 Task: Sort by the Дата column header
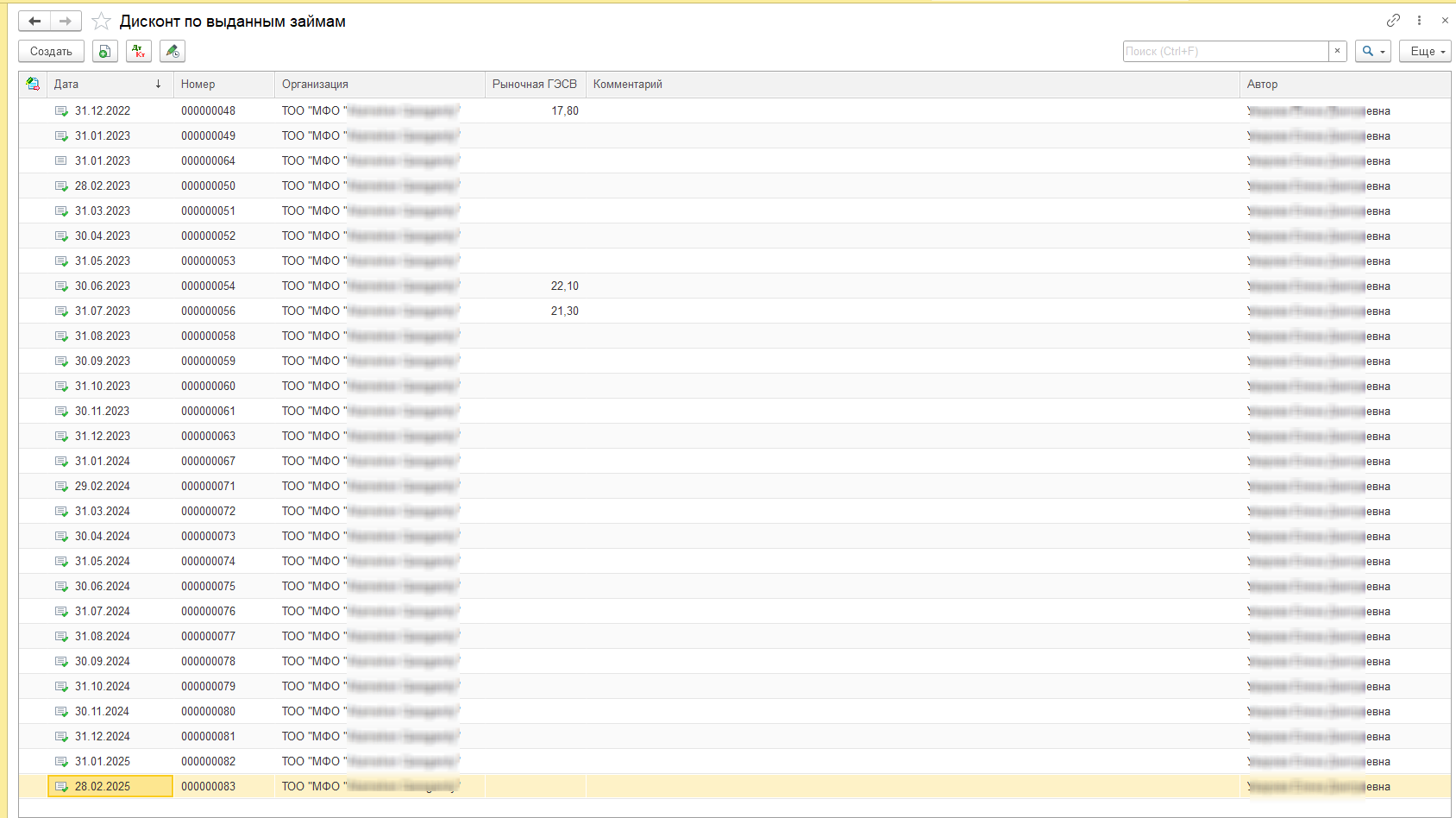110,84
